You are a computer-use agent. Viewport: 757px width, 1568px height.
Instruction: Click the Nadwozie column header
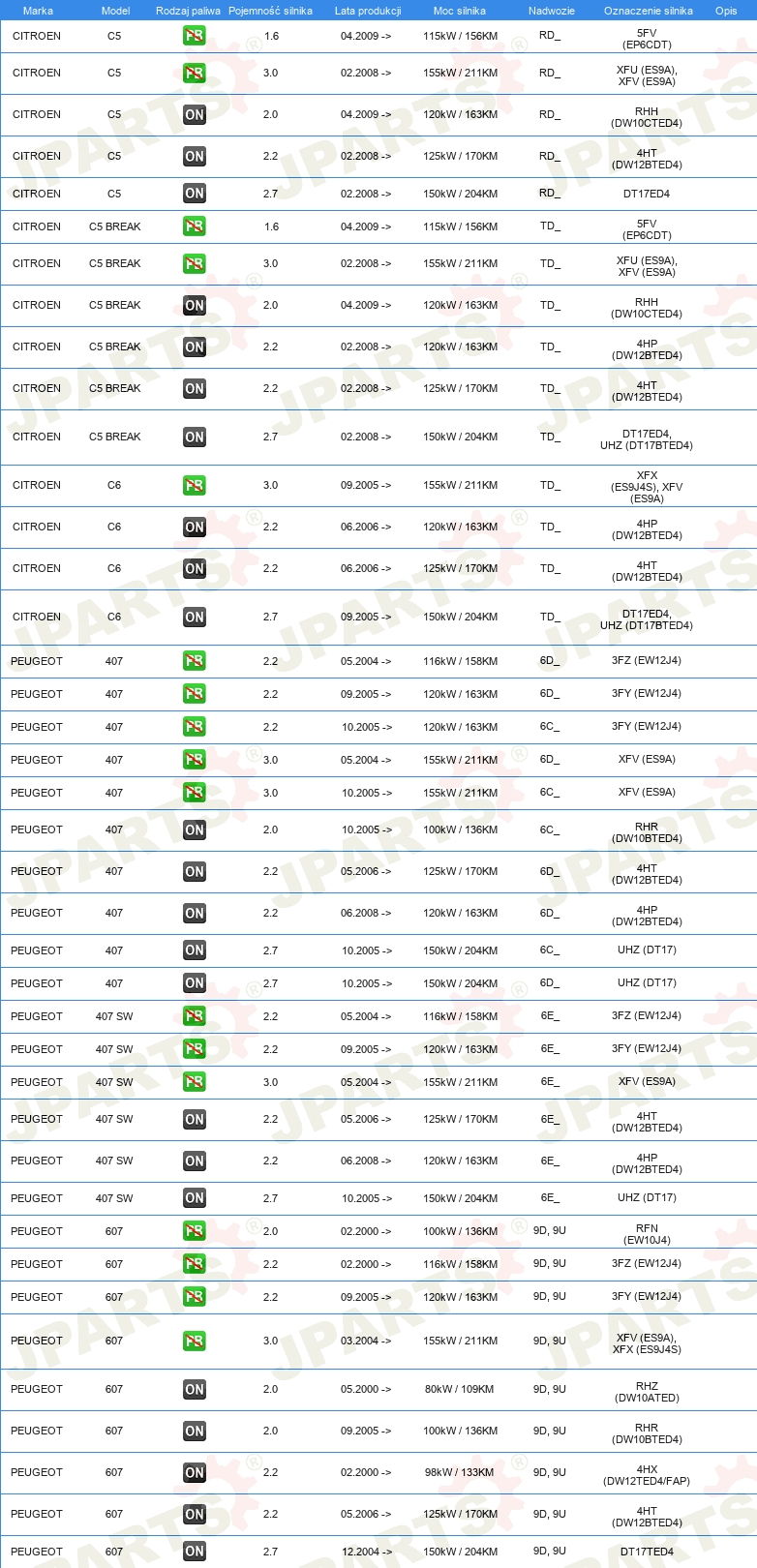coord(552,11)
